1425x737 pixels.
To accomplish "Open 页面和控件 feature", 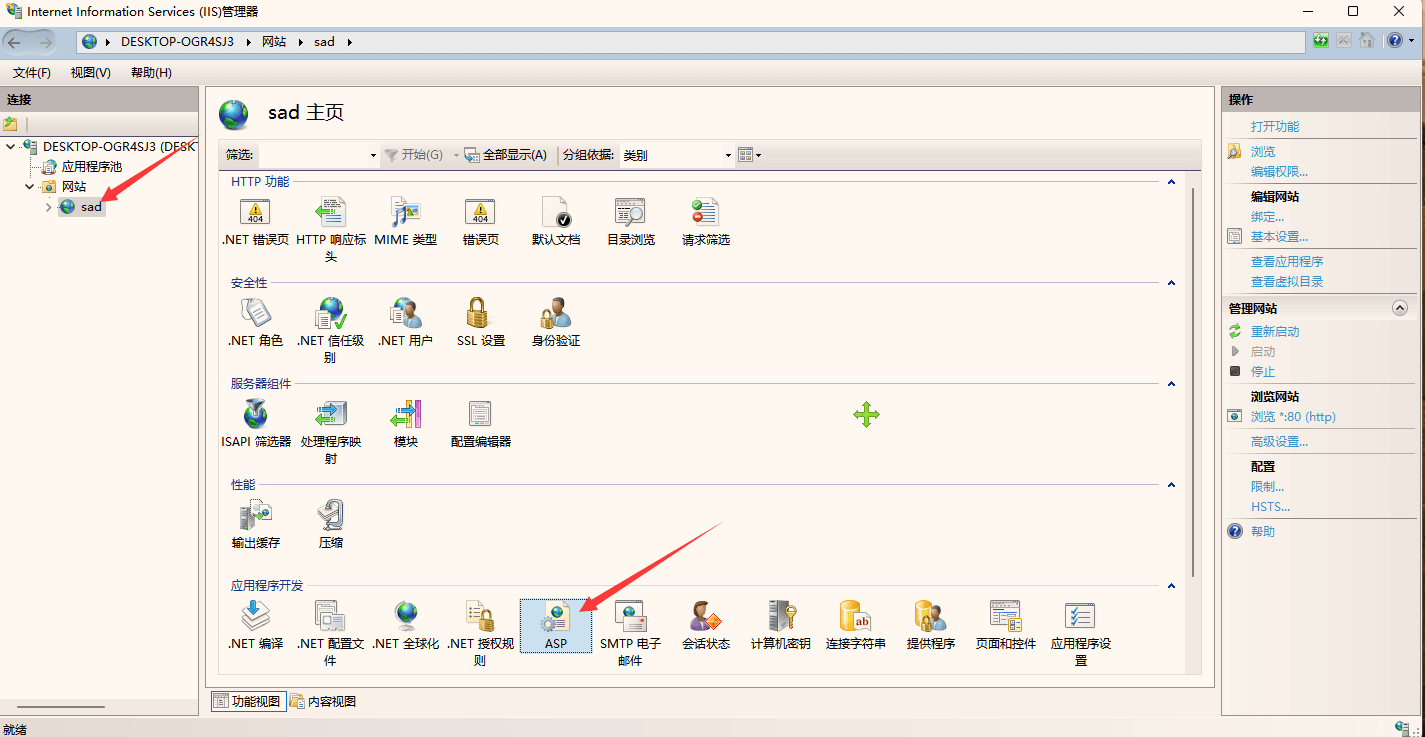I will tap(1006, 626).
